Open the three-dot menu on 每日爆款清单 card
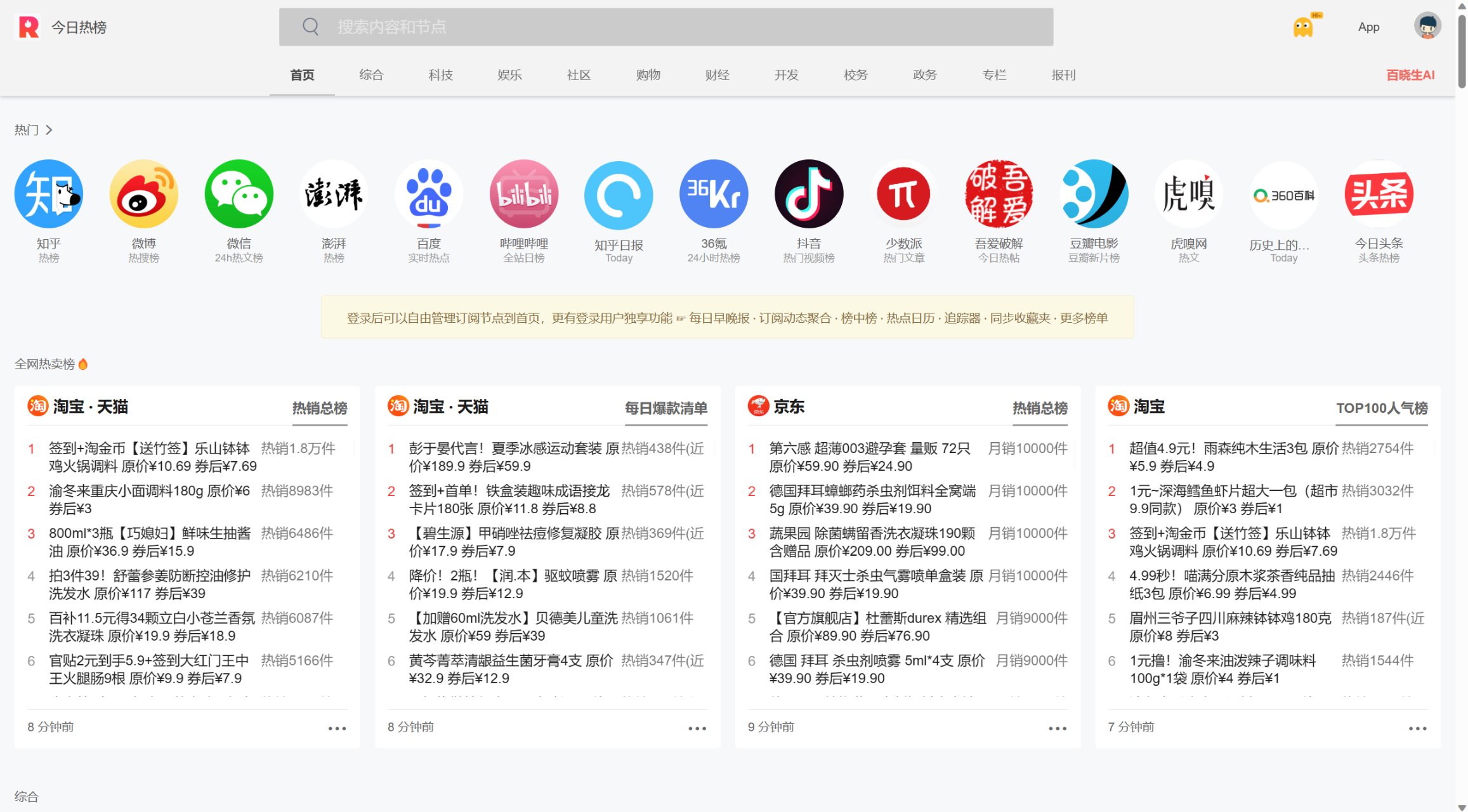 pyautogui.click(x=697, y=728)
